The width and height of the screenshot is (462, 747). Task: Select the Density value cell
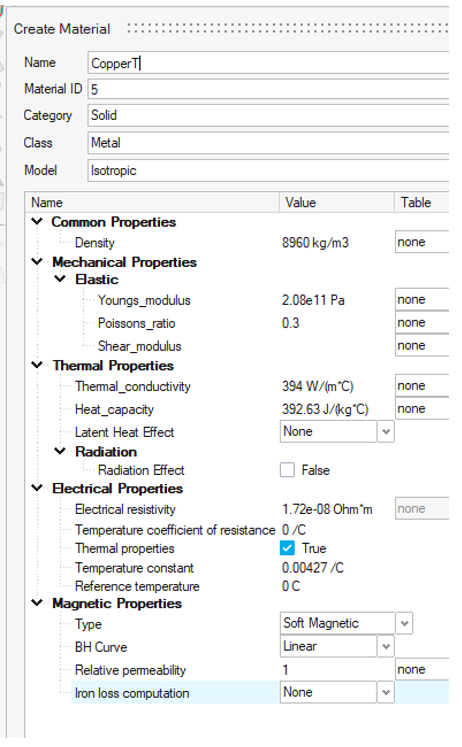(315, 242)
